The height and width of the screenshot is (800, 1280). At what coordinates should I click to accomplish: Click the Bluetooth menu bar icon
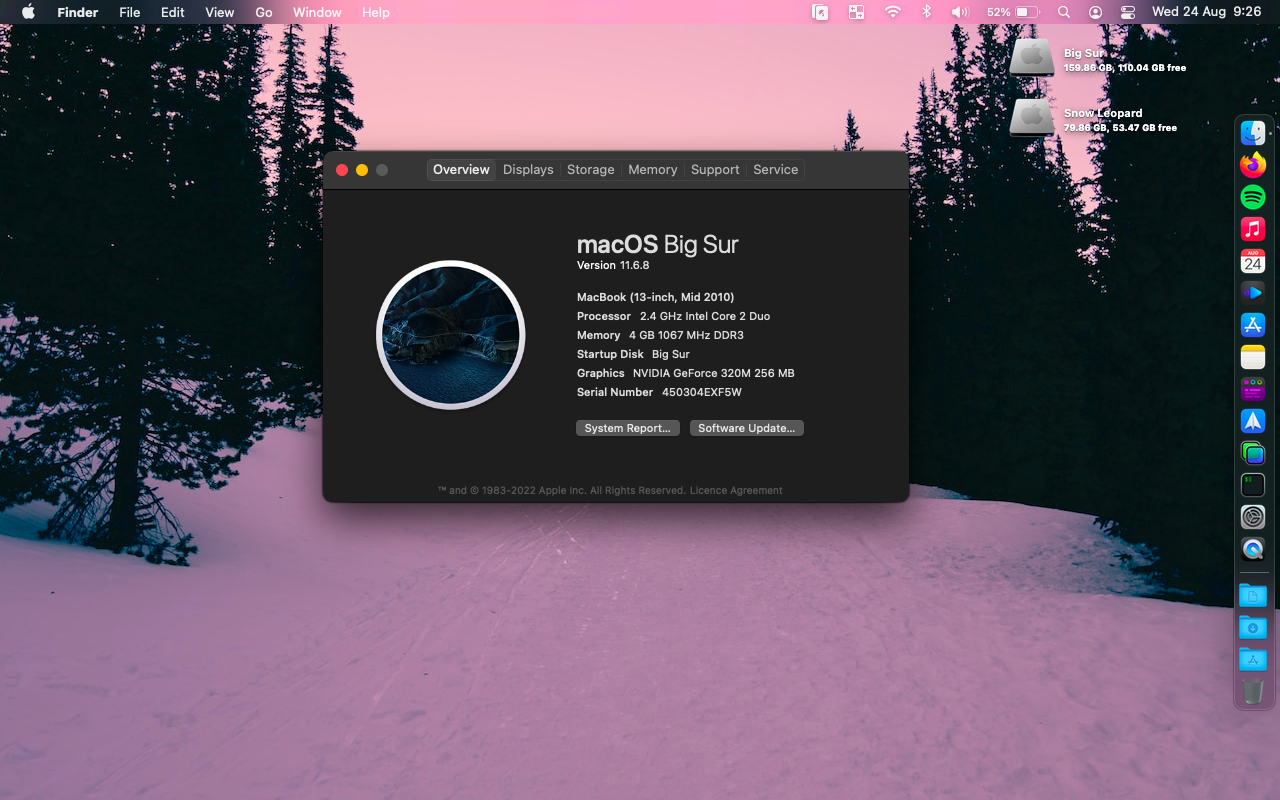pyautogui.click(x=927, y=12)
